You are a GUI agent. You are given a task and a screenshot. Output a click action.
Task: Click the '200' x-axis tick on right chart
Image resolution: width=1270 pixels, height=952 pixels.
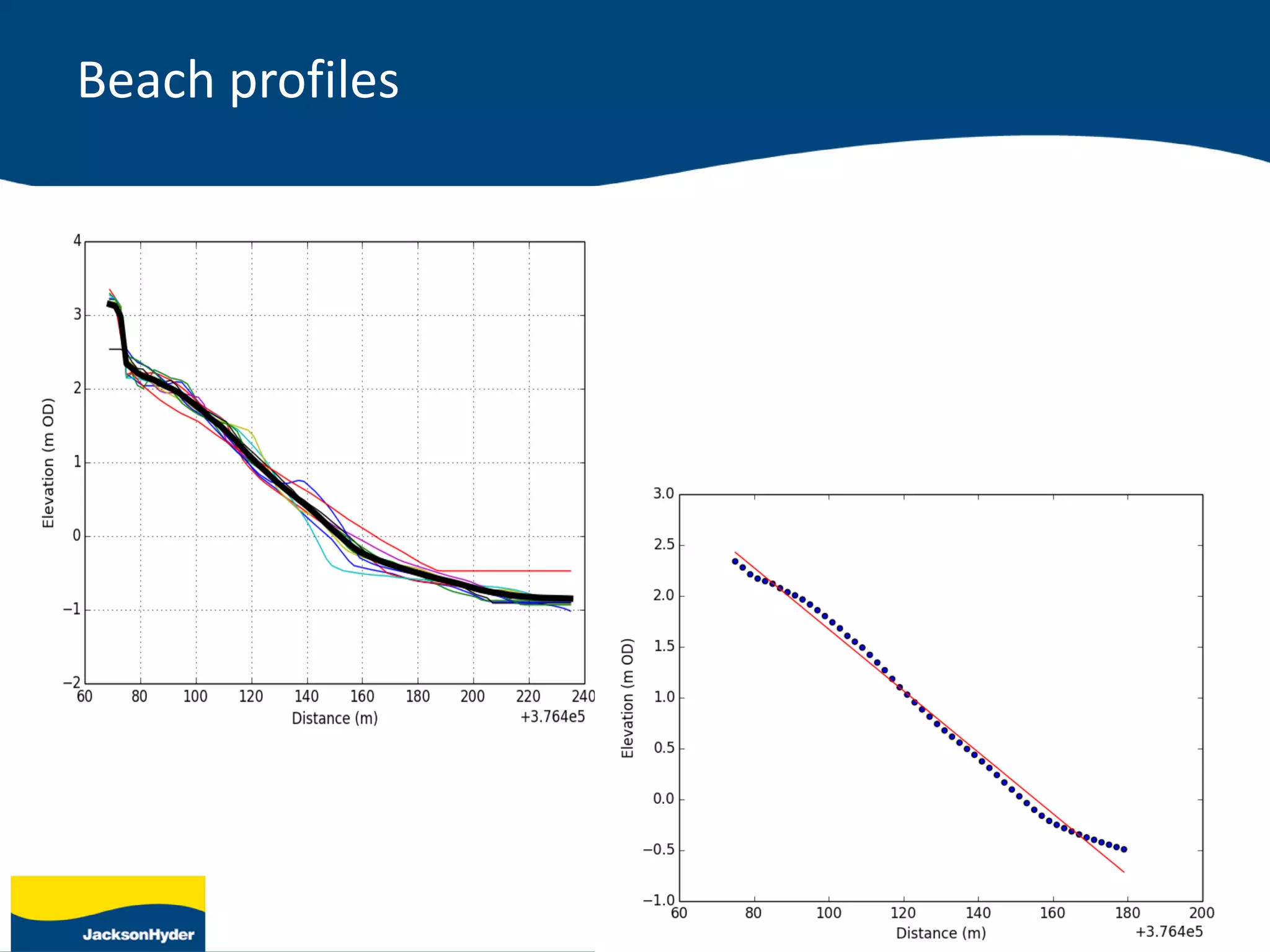[x=1201, y=912]
